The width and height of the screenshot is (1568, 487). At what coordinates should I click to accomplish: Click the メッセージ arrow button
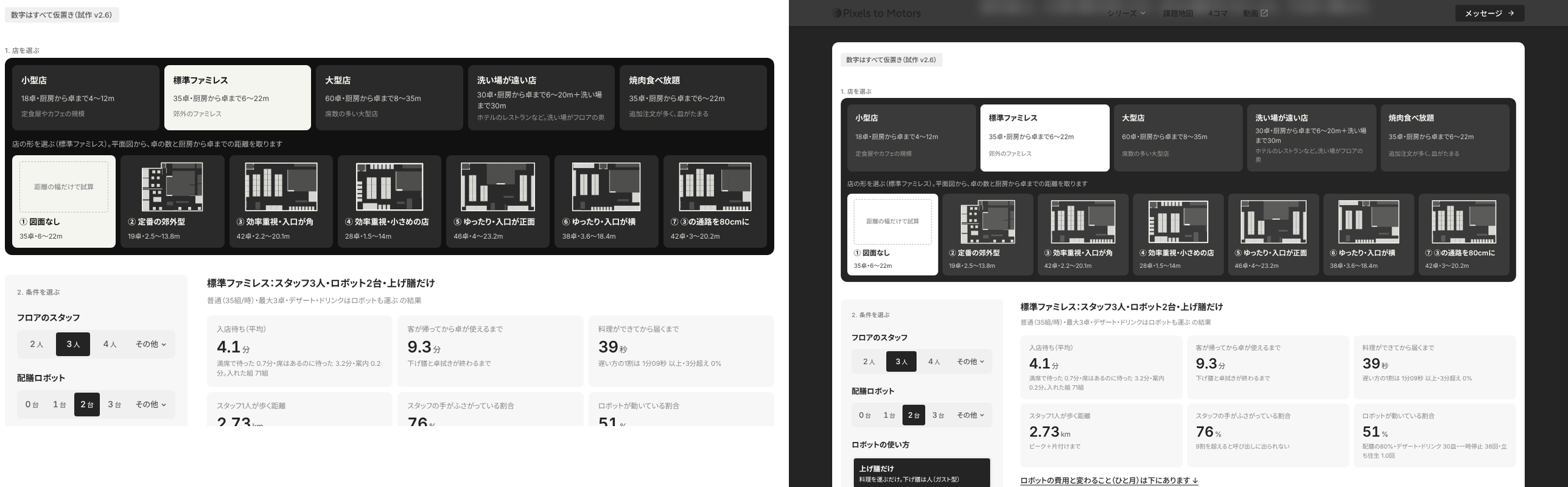click(x=1489, y=13)
